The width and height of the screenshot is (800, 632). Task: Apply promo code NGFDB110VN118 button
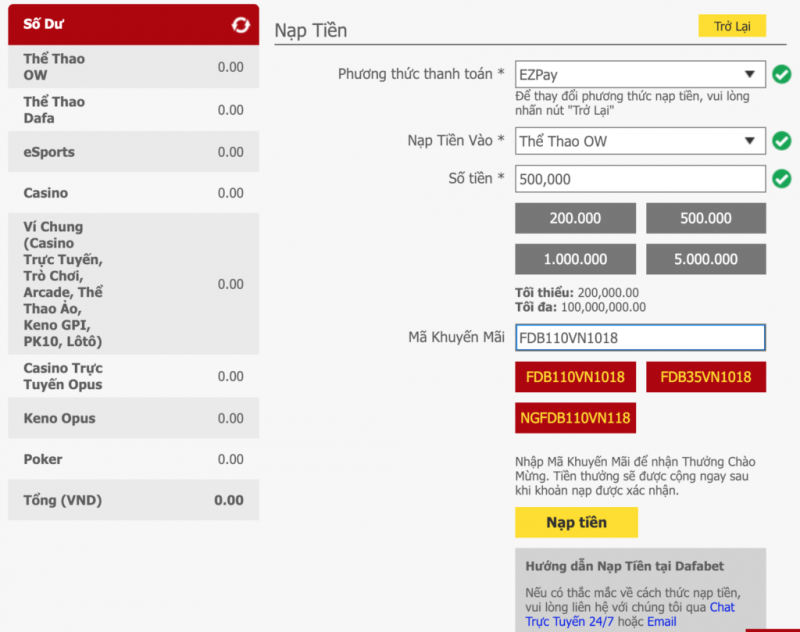point(575,418)
